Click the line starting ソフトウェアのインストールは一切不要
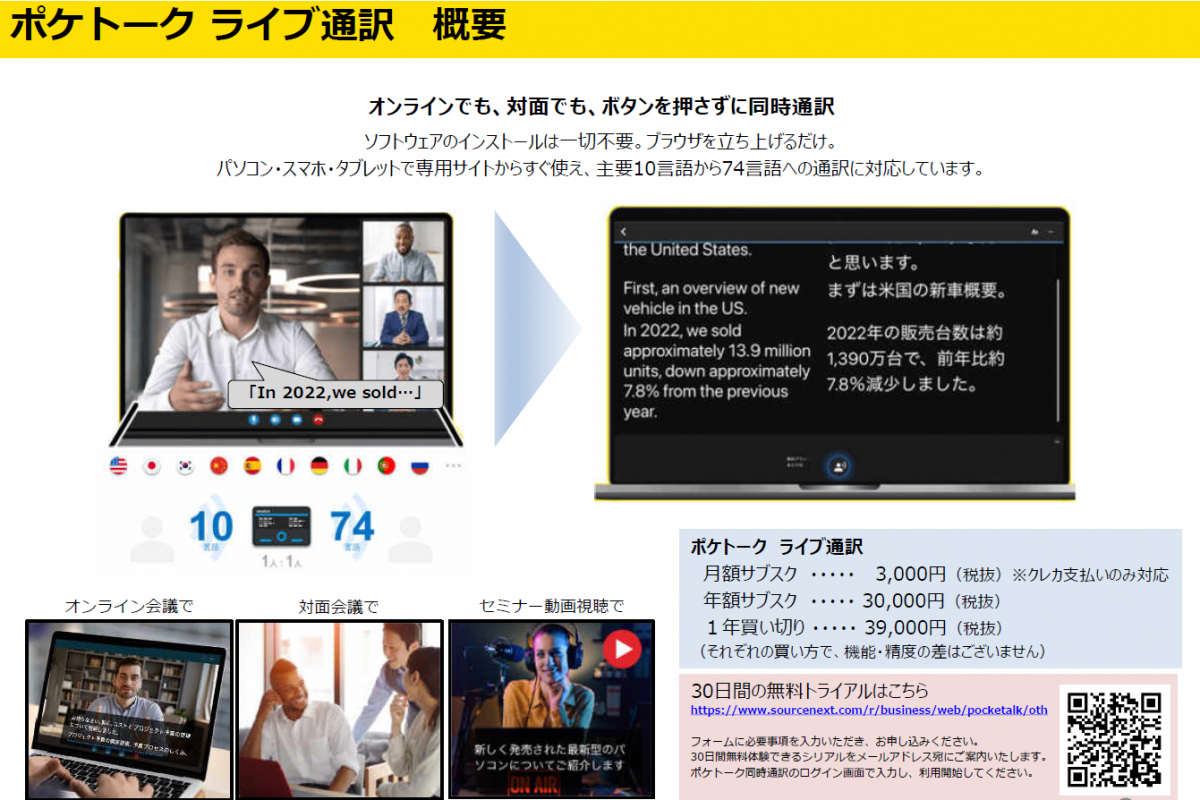The height and width of the screenshot is (800, 1200). point(600,140)
